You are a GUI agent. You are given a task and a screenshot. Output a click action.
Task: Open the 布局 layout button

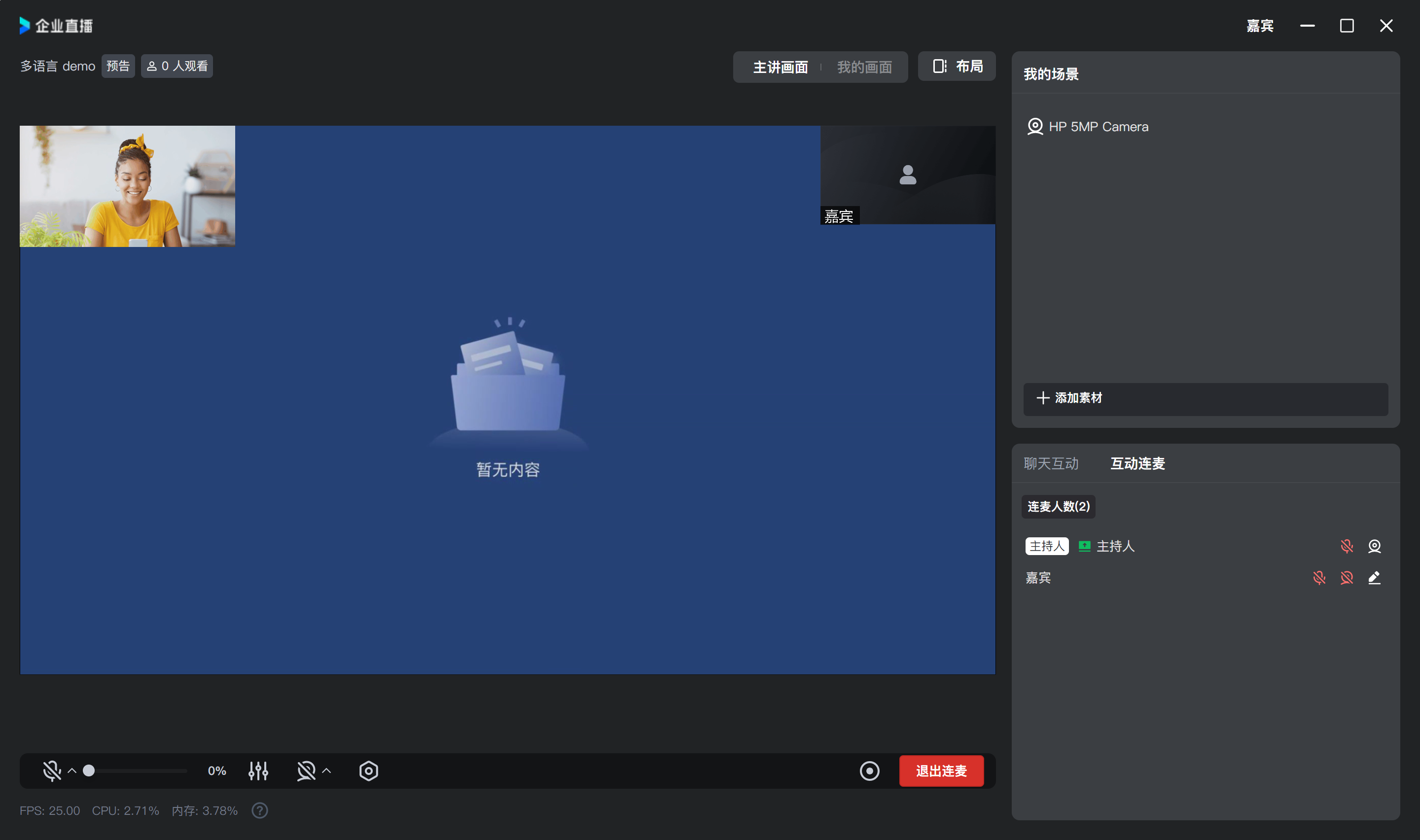(957, 66)
